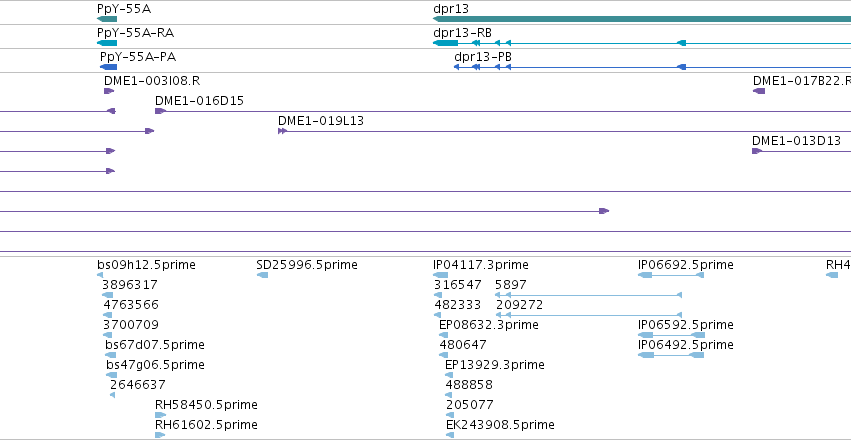Click the DME1-017B22 clone label
The width and height of the screenshot is (851, 440).
(x=802, y=81)
